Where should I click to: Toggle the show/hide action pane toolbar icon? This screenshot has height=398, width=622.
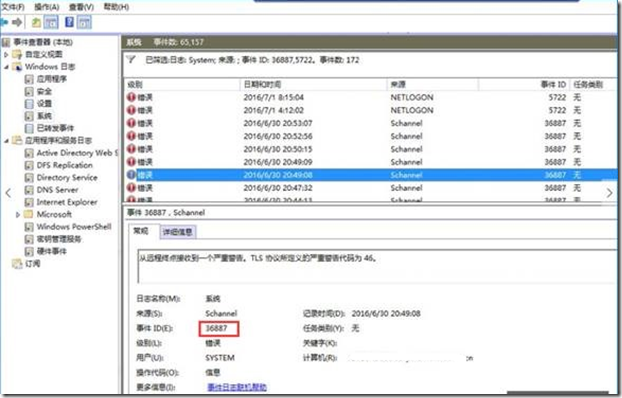click(84, 23)
